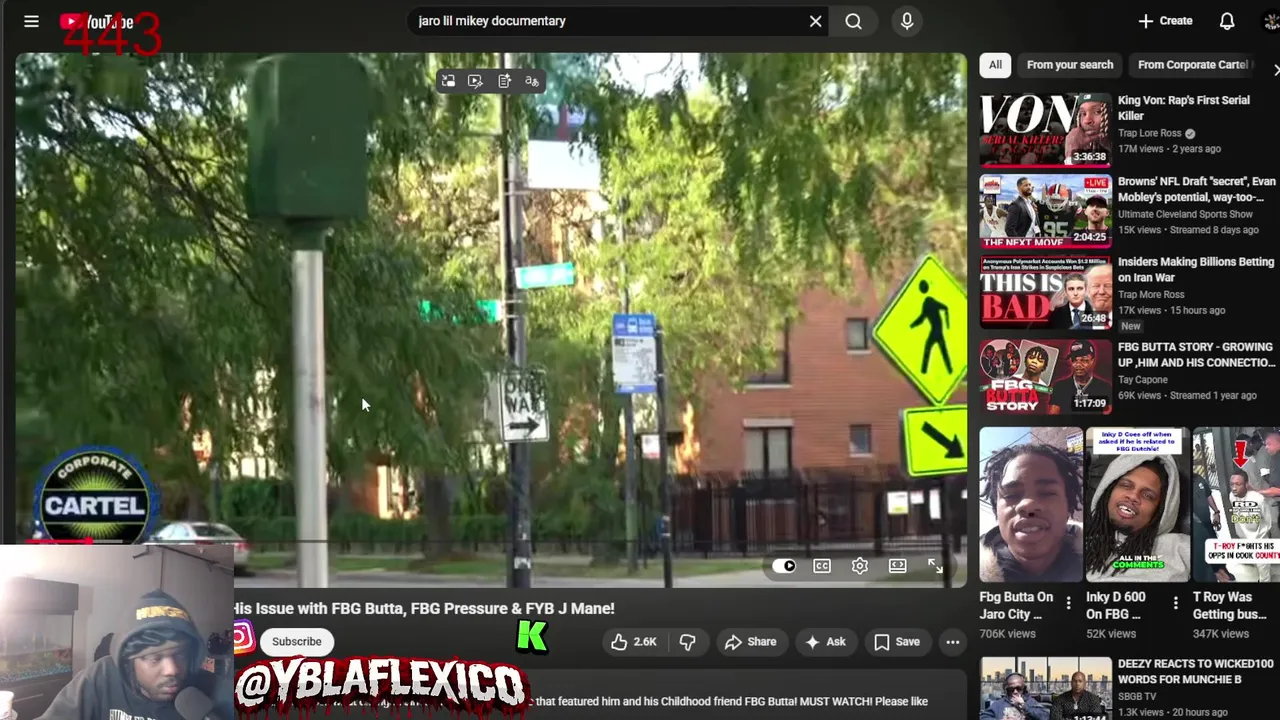Enter full screen mode

935,566
